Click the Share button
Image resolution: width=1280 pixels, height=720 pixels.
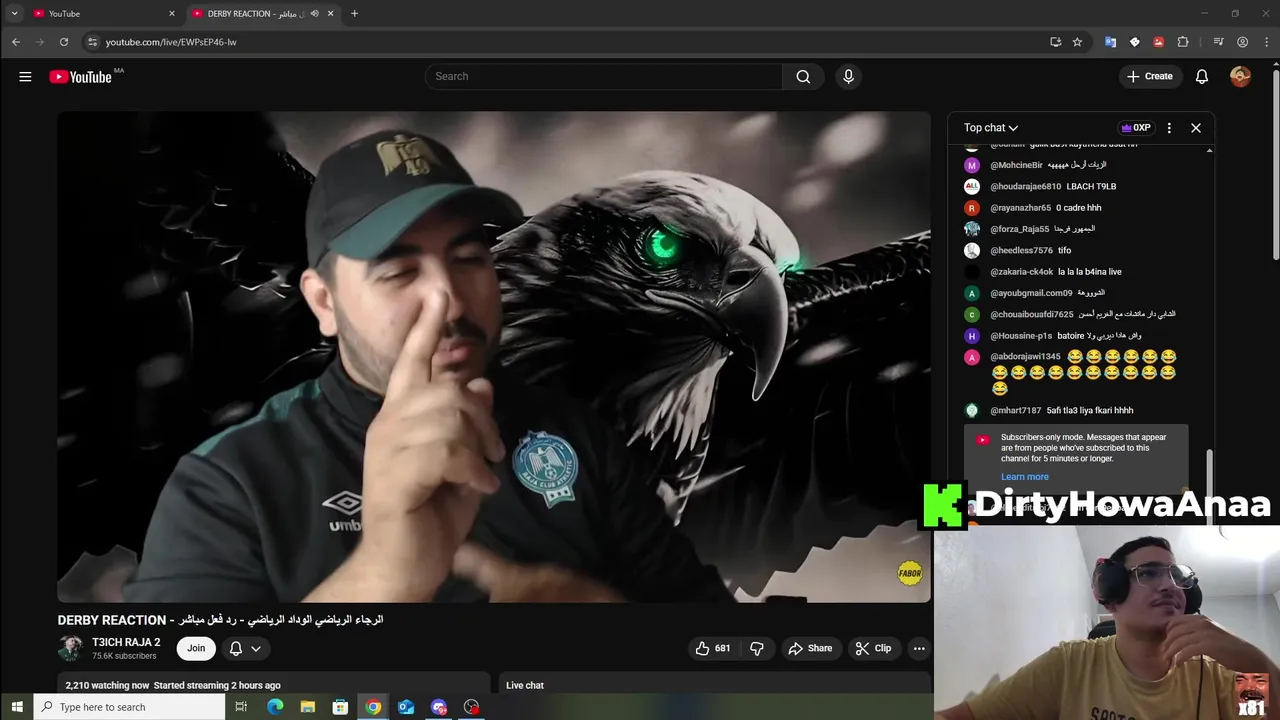coord(810,648)
